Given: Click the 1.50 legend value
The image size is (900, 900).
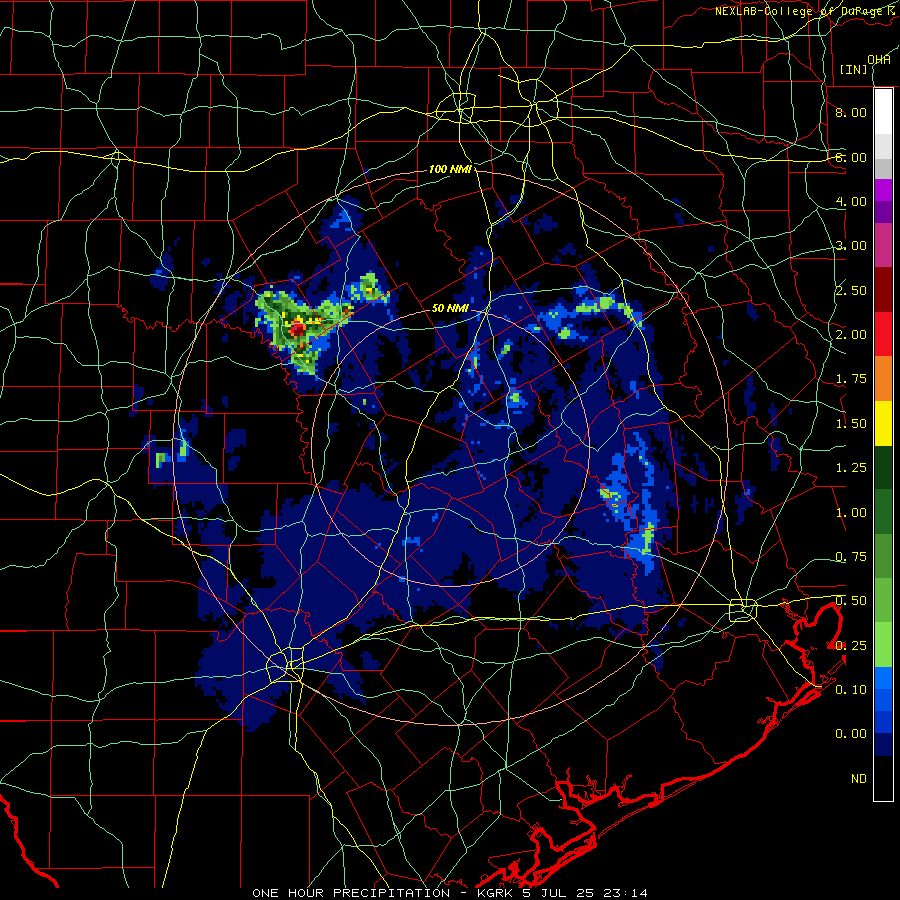Looking at the screenshot, I should (x=851, y=424).
